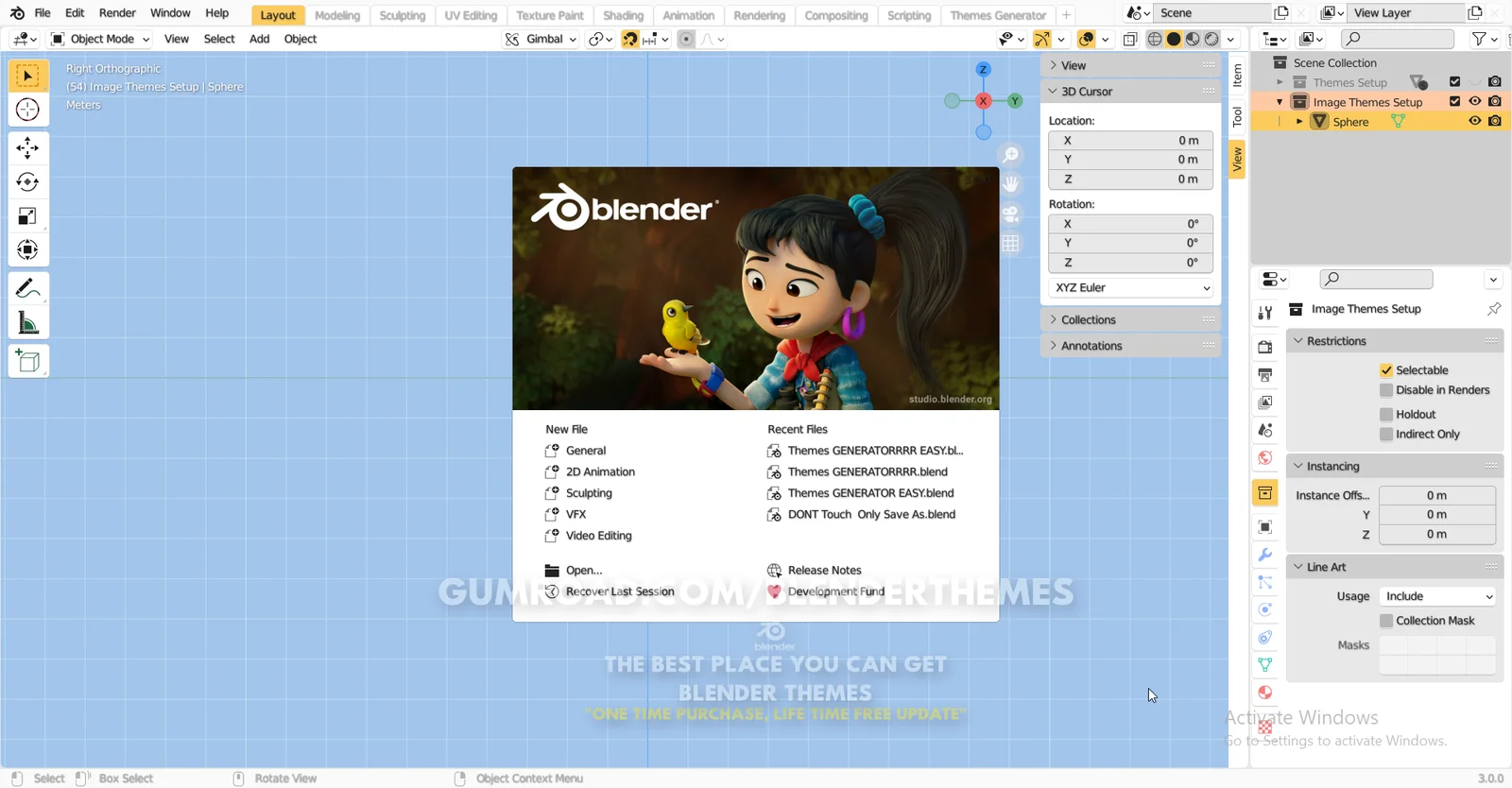This screenshot has width=1512, height=788.
Task: Open the Themes Generator workspace tab
Action: point(998,15)
